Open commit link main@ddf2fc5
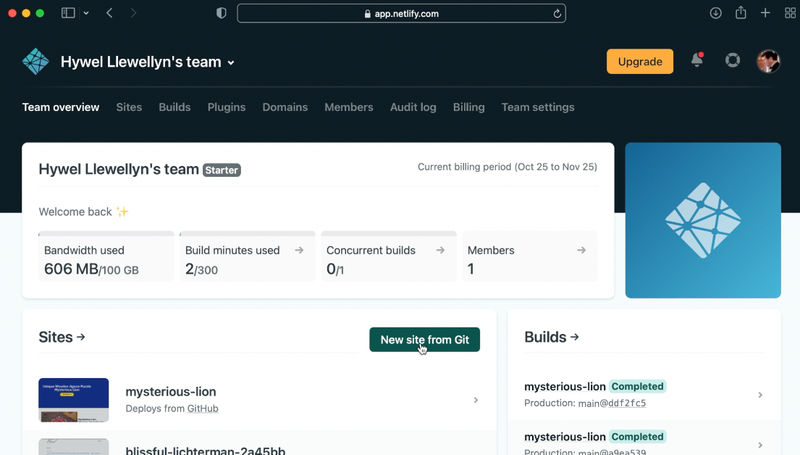This screenshot has height=455, width=800. 612,403
